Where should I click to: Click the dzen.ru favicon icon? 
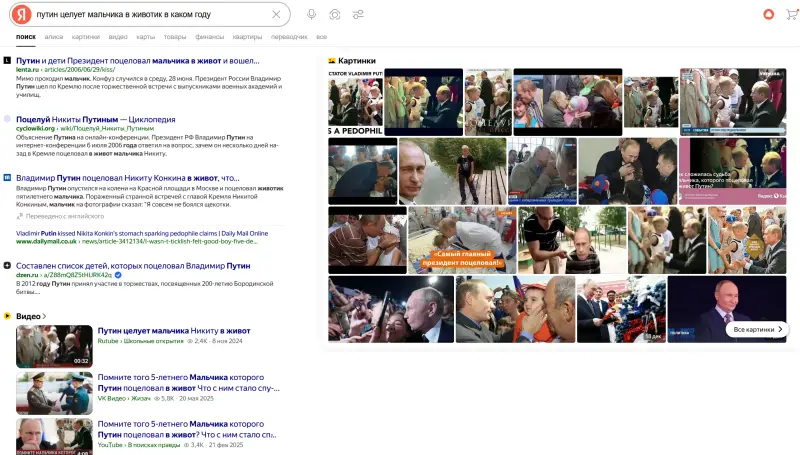[8, 266]
